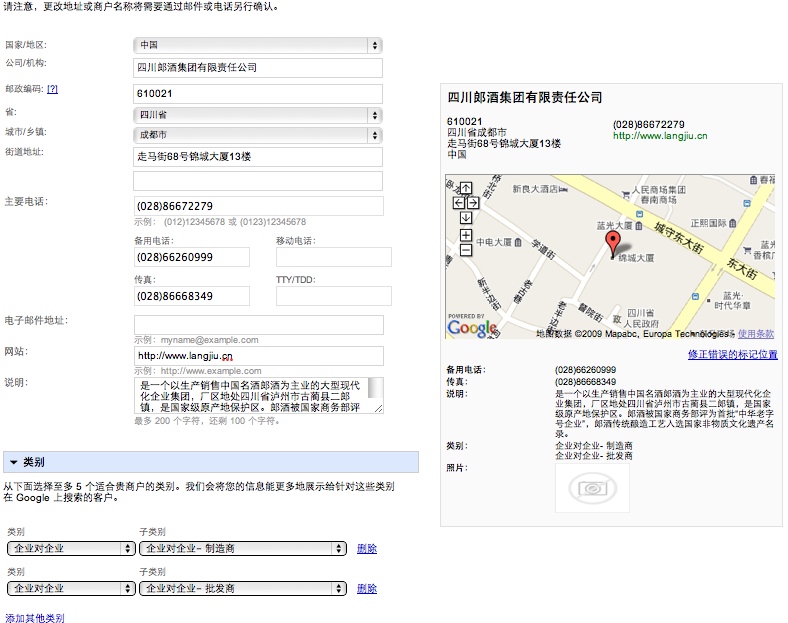Open the 城市 dropdown showing 成都市
The image size is (788, 623).
click(x=257, y=134)
